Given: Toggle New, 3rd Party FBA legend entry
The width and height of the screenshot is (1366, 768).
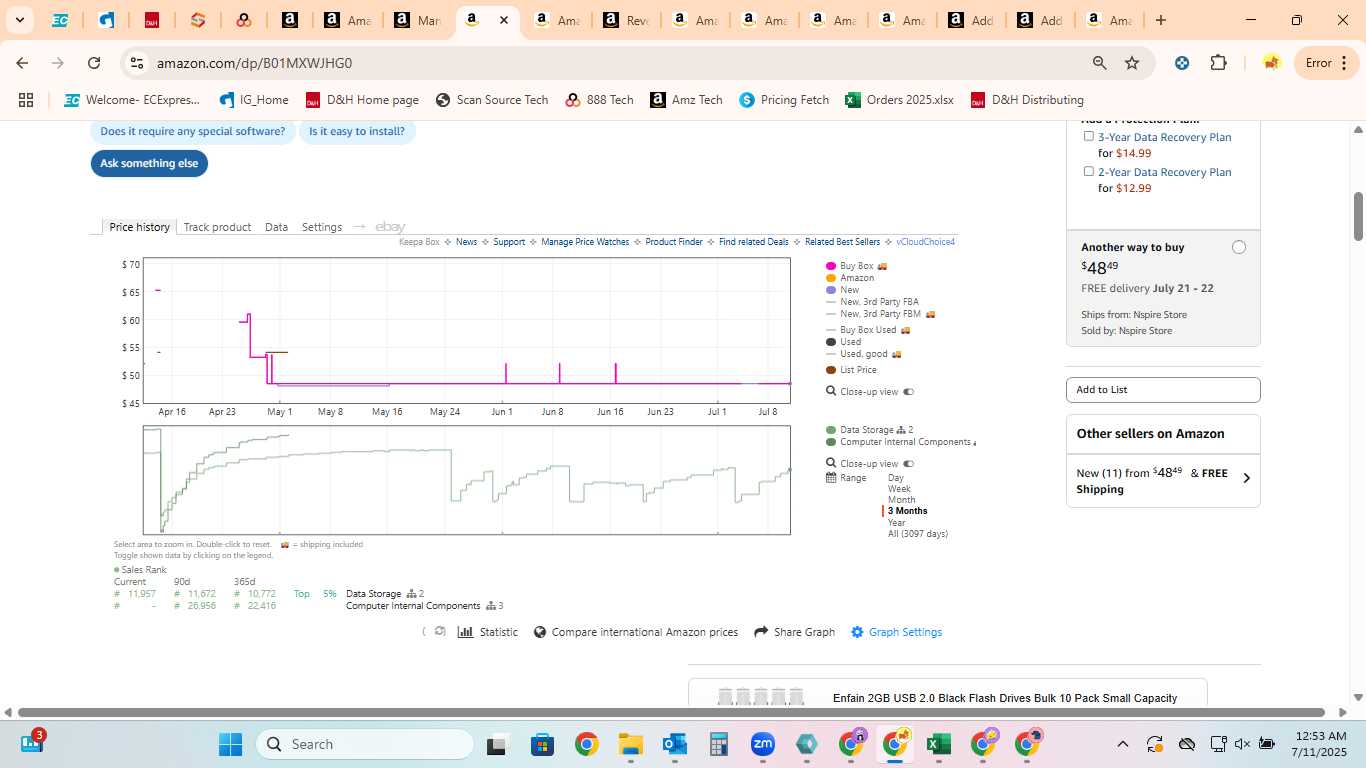Looking at the screenshot, I should click(872, 302).
